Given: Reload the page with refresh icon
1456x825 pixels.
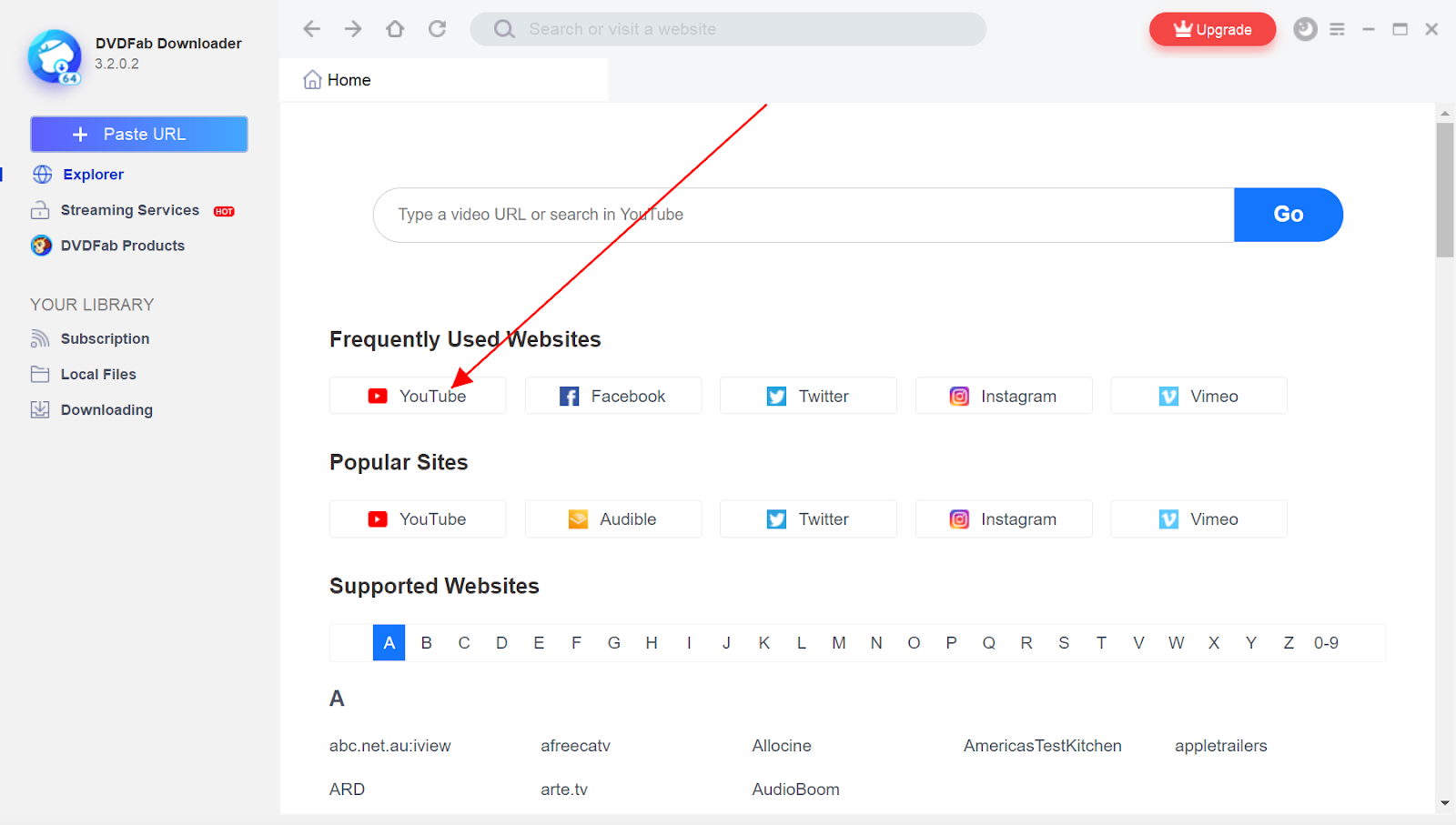Looking at the screenshot, I should (x=438, y=29).
